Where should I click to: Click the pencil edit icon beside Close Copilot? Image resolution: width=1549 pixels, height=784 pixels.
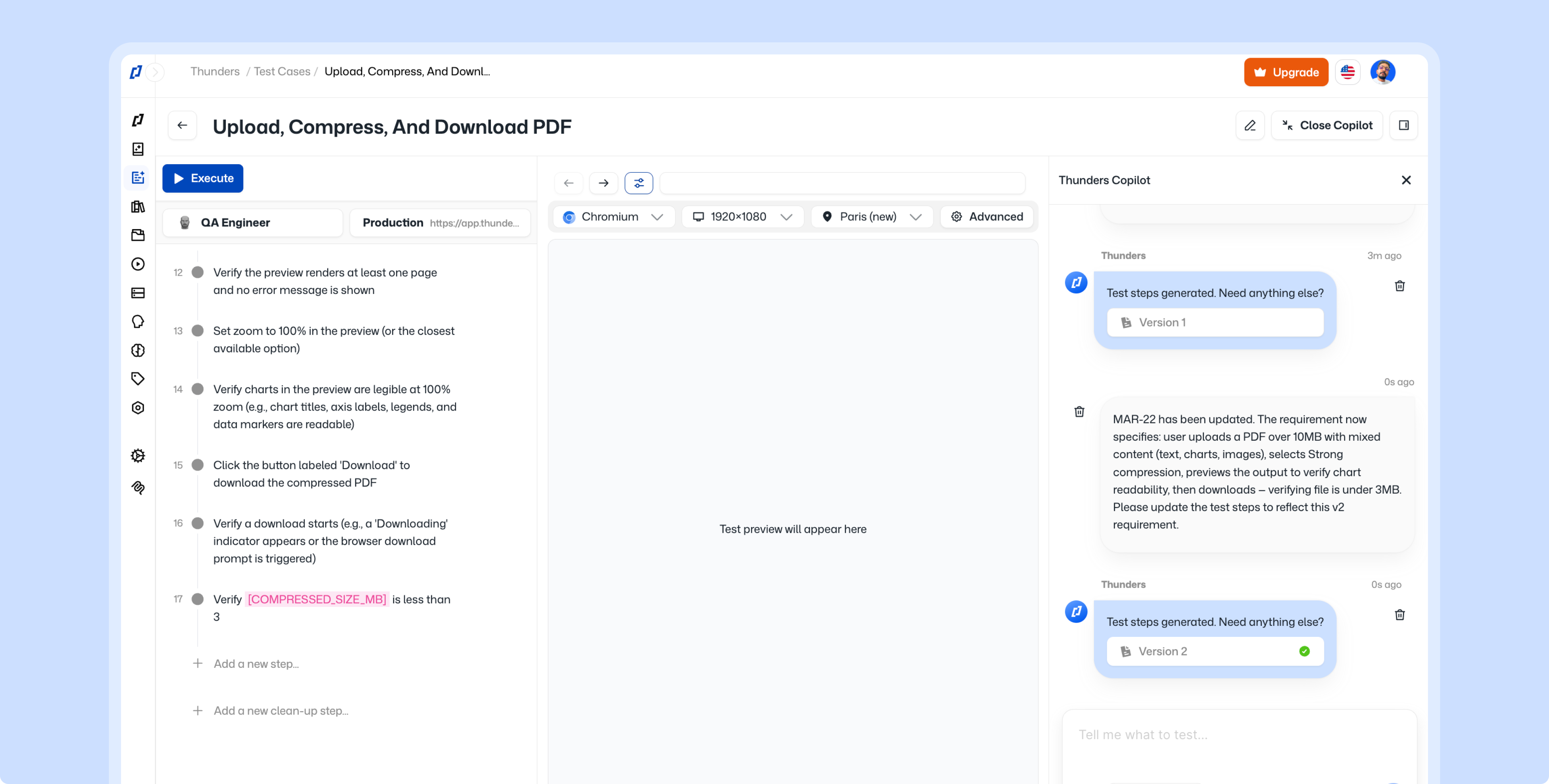[x=1250, y=125]
